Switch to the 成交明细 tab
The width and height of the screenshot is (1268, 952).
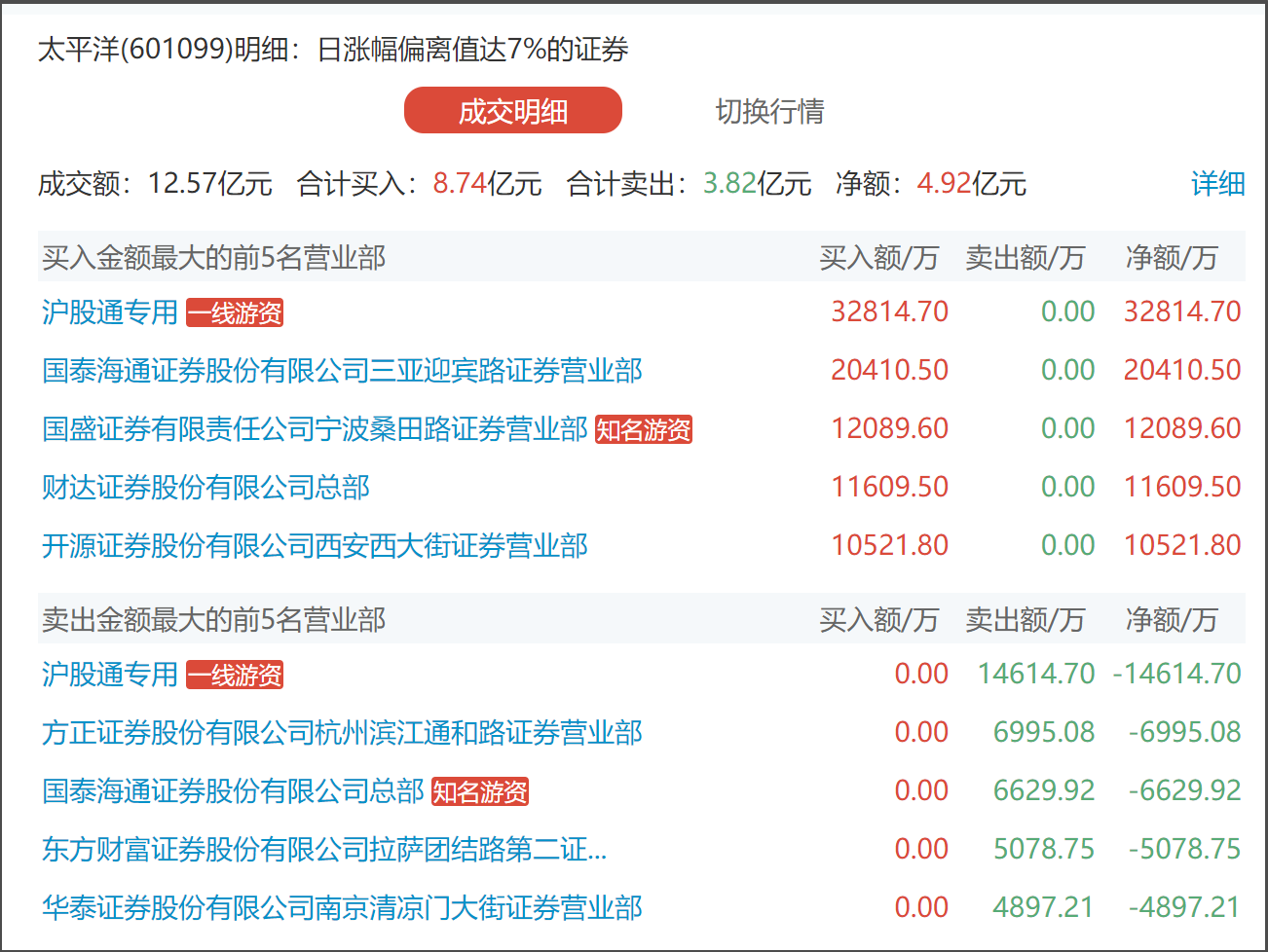pyautogui.click(x=512, y=111)
